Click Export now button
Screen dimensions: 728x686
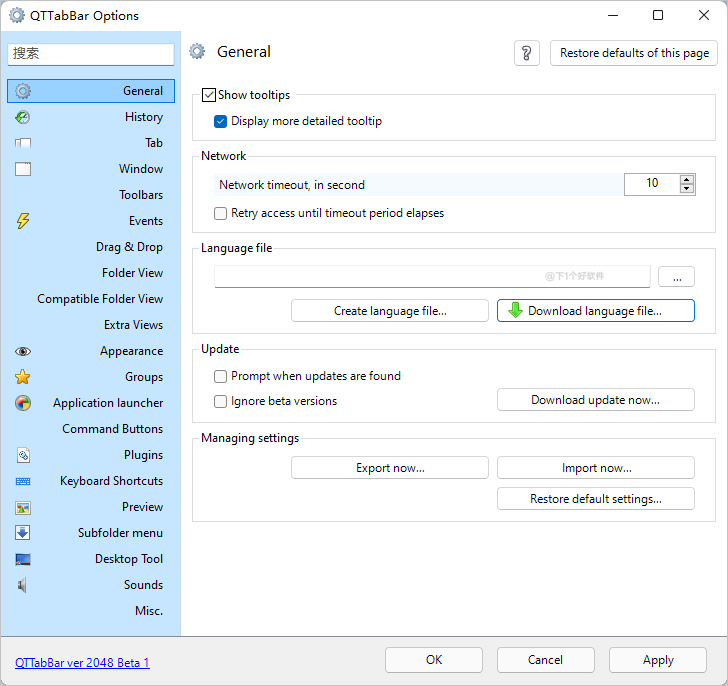390,467
